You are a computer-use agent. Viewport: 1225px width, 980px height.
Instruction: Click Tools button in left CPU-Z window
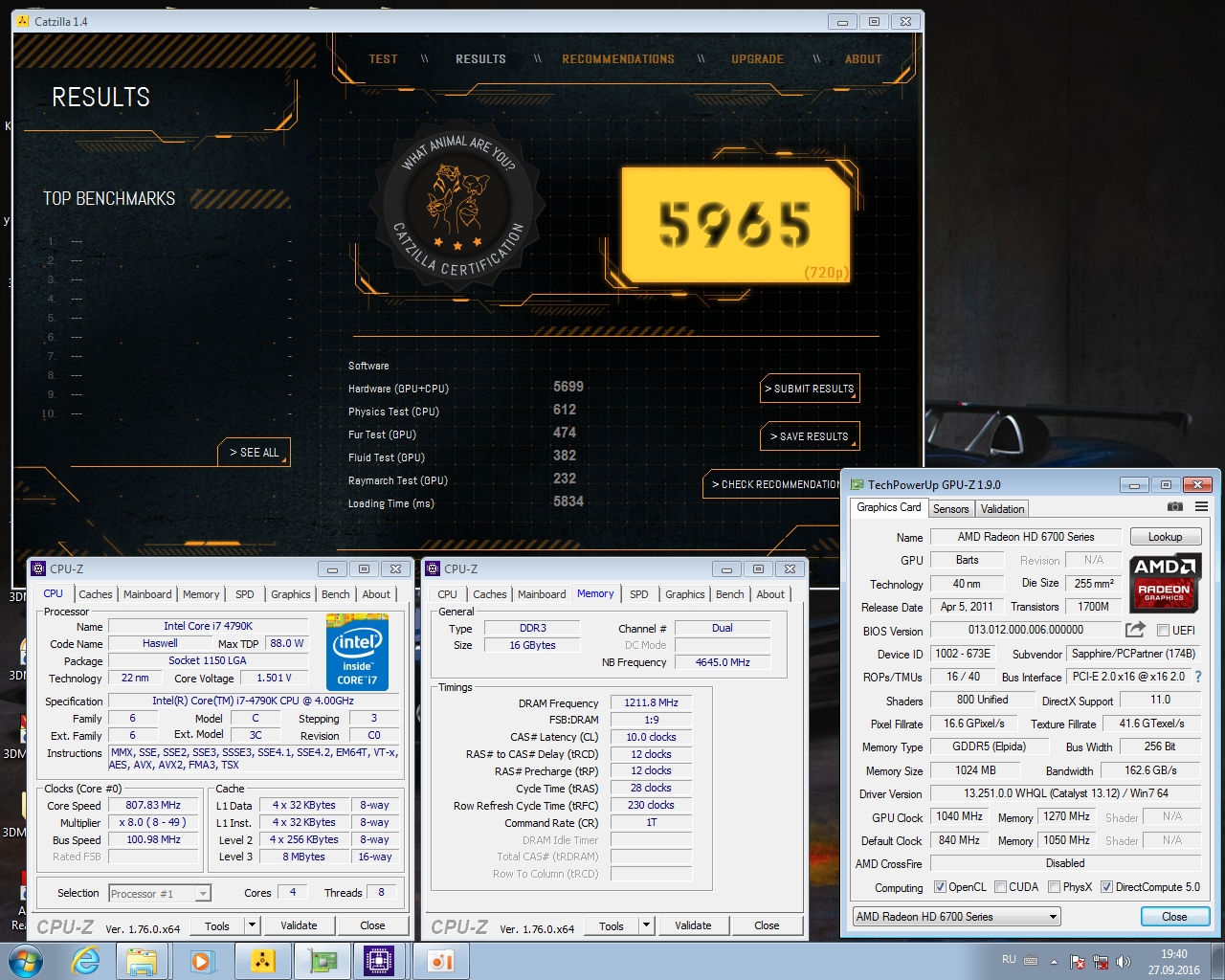(x=217, y=925)
